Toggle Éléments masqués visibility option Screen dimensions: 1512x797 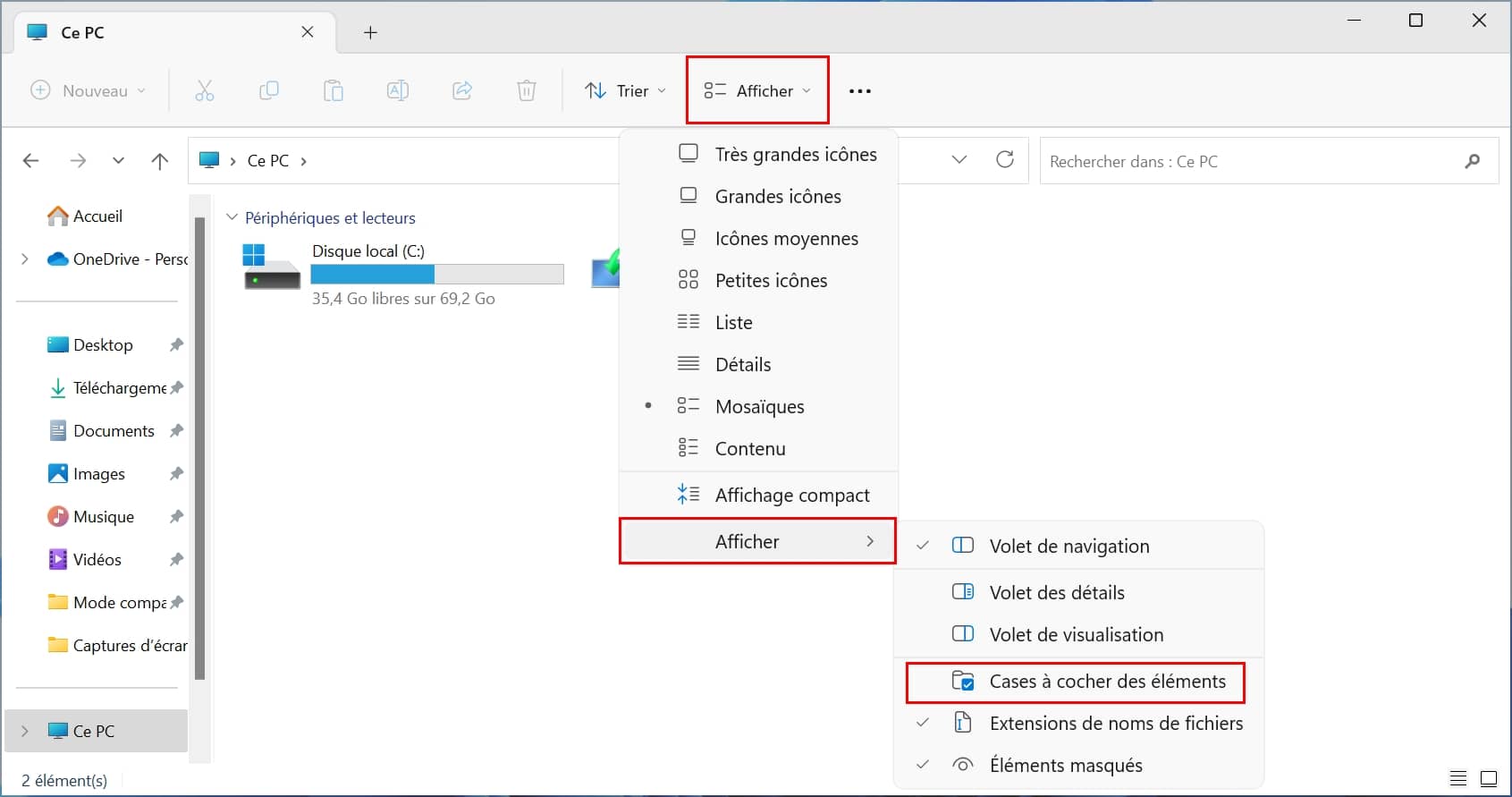click(x=1065, y=766)
